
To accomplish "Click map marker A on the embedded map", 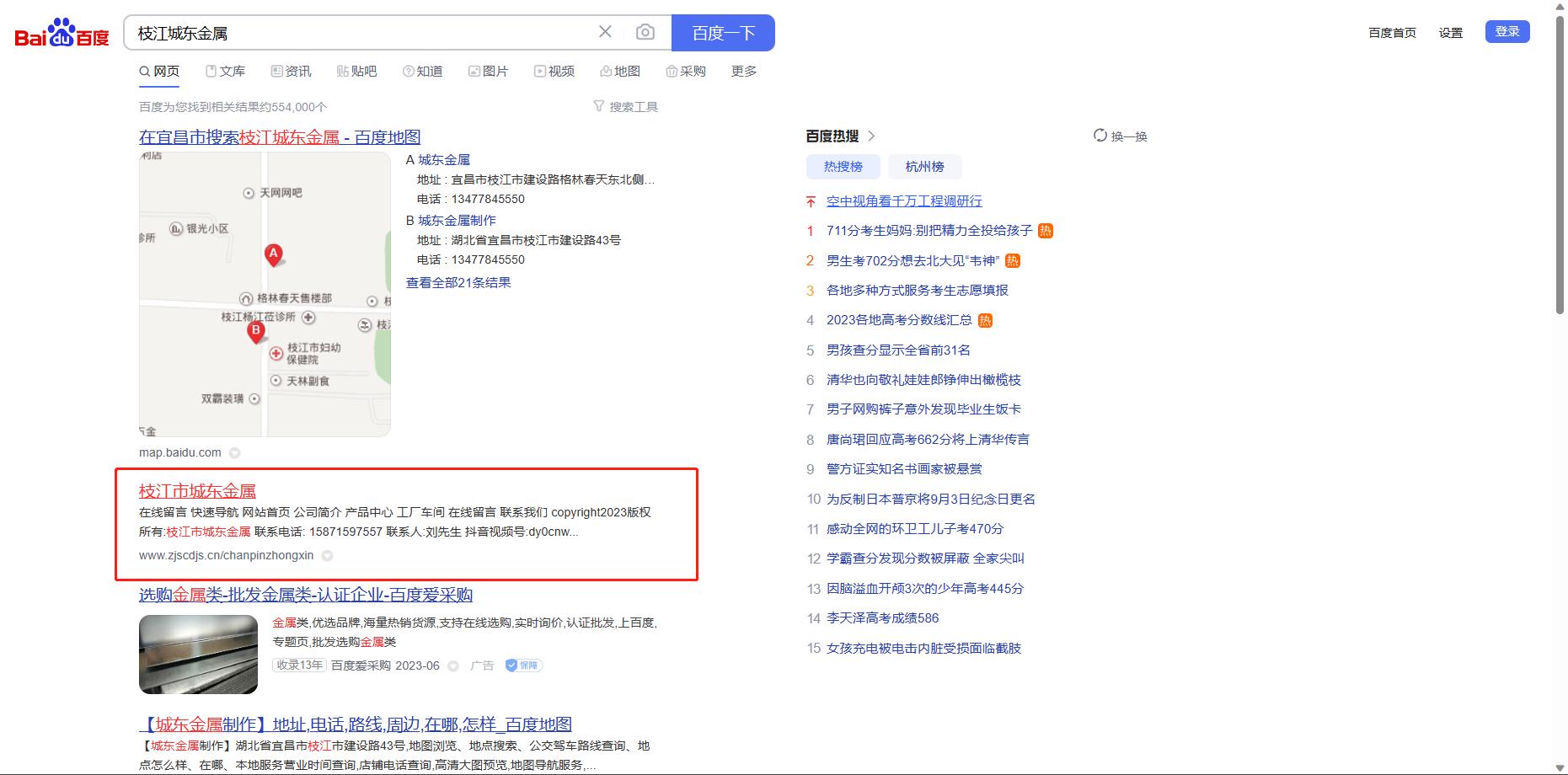I will [x=273, y=254].
